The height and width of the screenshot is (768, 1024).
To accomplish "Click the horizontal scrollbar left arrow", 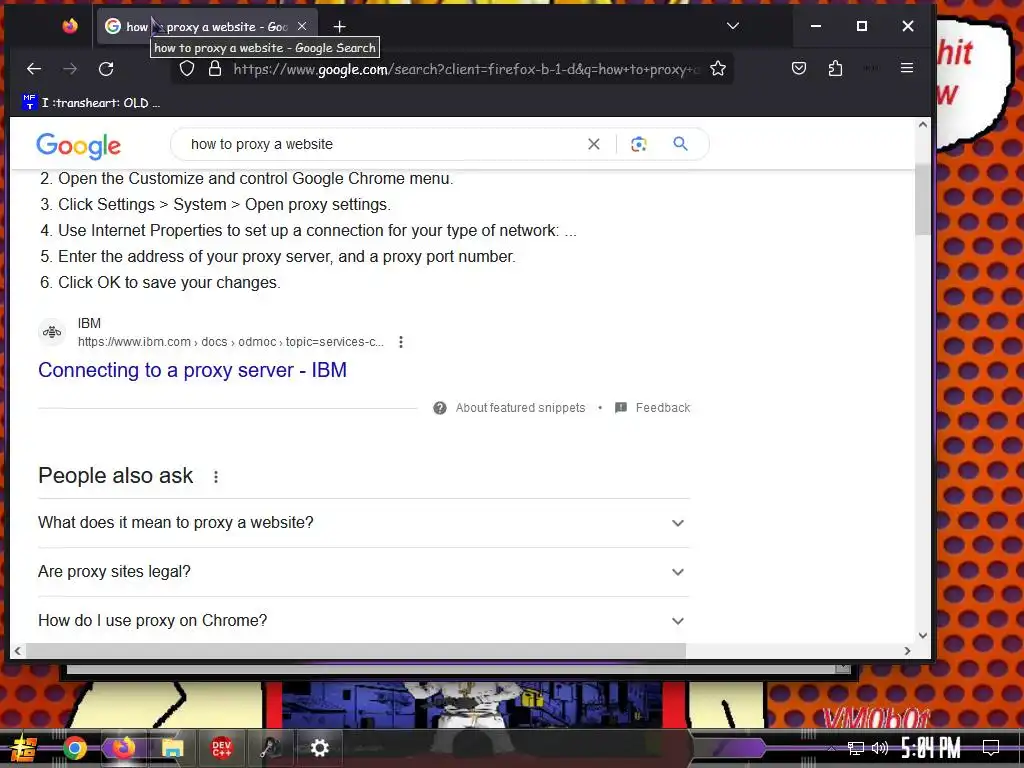I will (x=18, y=651).
